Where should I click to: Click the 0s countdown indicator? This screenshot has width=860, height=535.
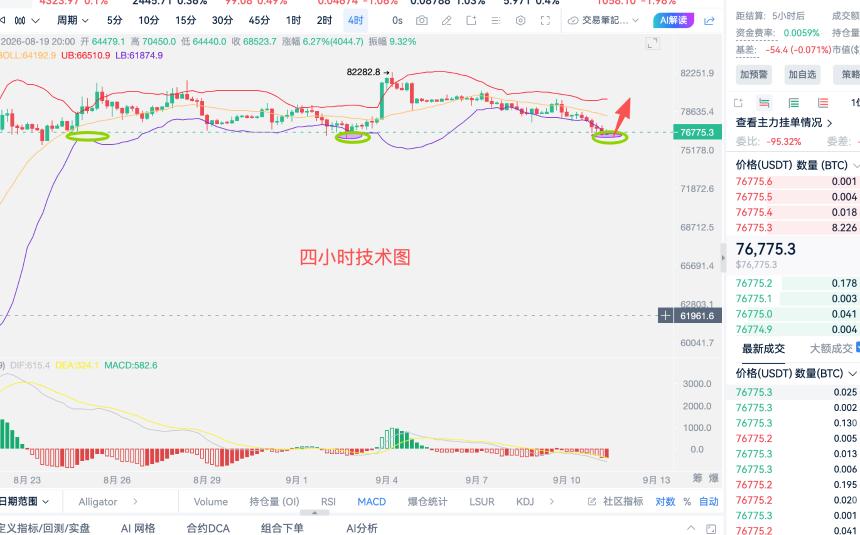pyautogui.click(x=397, y=20)
